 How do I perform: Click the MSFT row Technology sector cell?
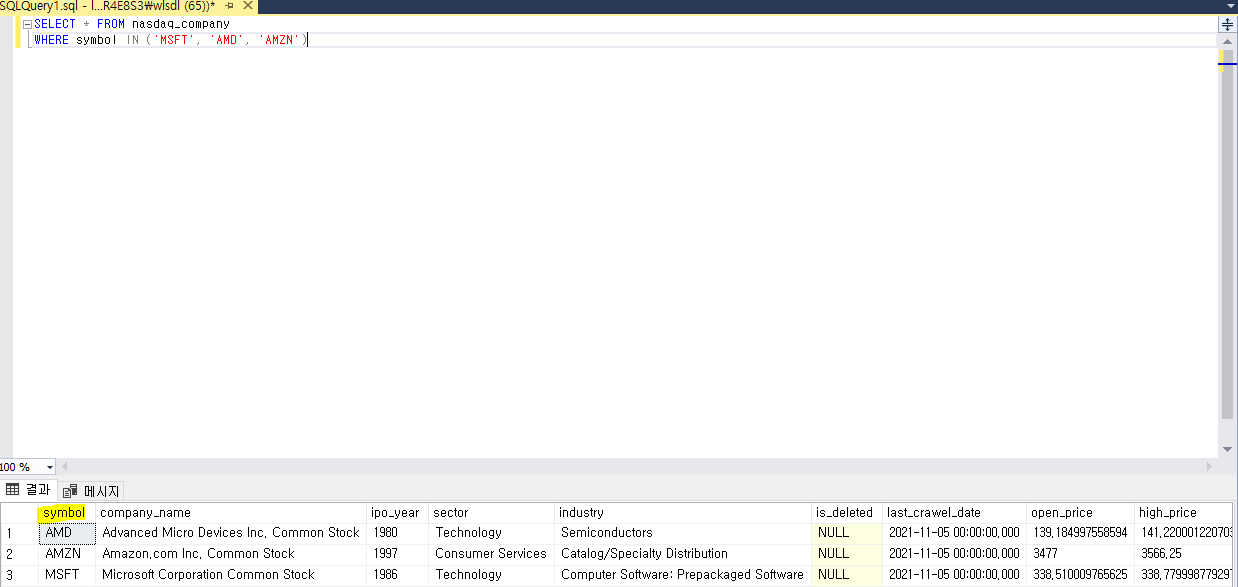pyautogui.click(x=491, y=575)
